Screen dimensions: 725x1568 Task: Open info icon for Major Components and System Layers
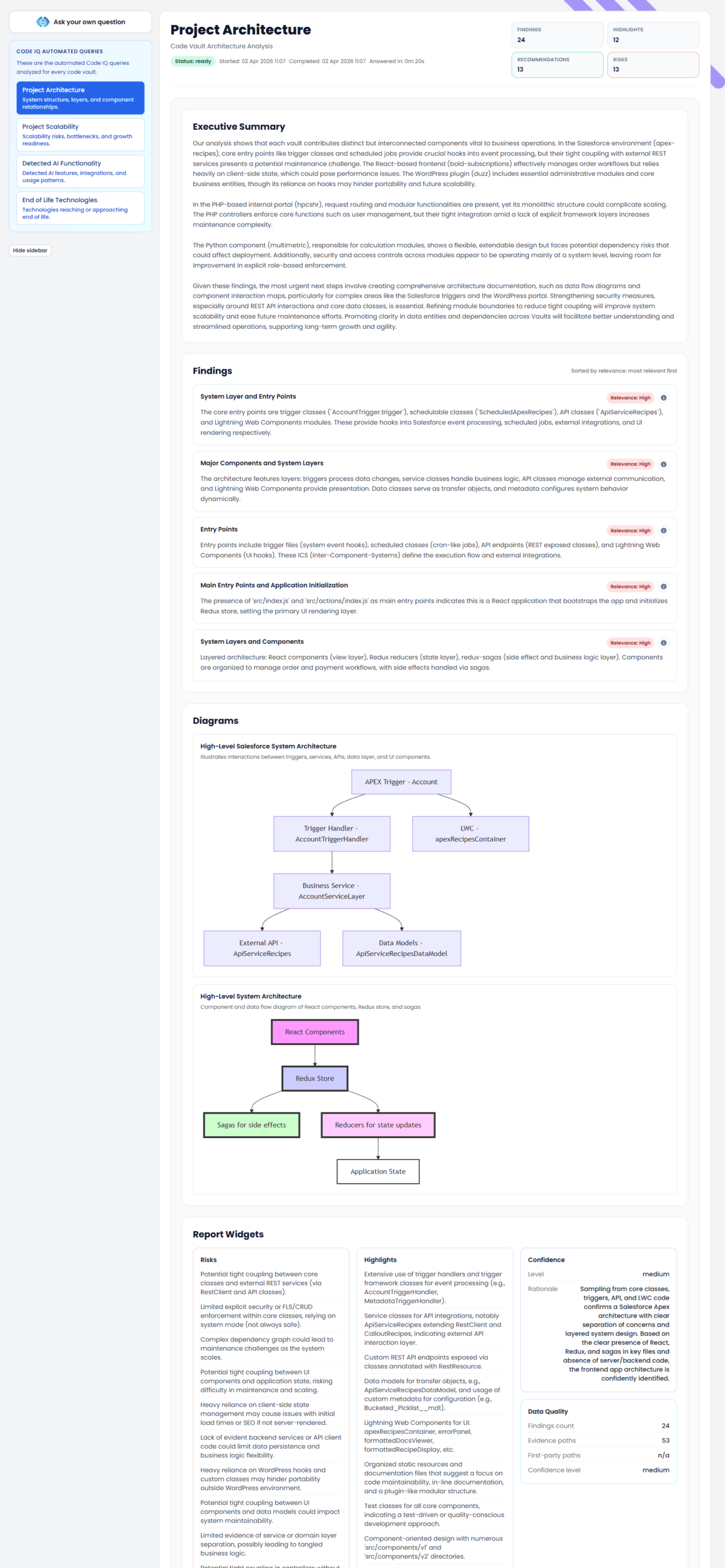(x=663, y=464)
